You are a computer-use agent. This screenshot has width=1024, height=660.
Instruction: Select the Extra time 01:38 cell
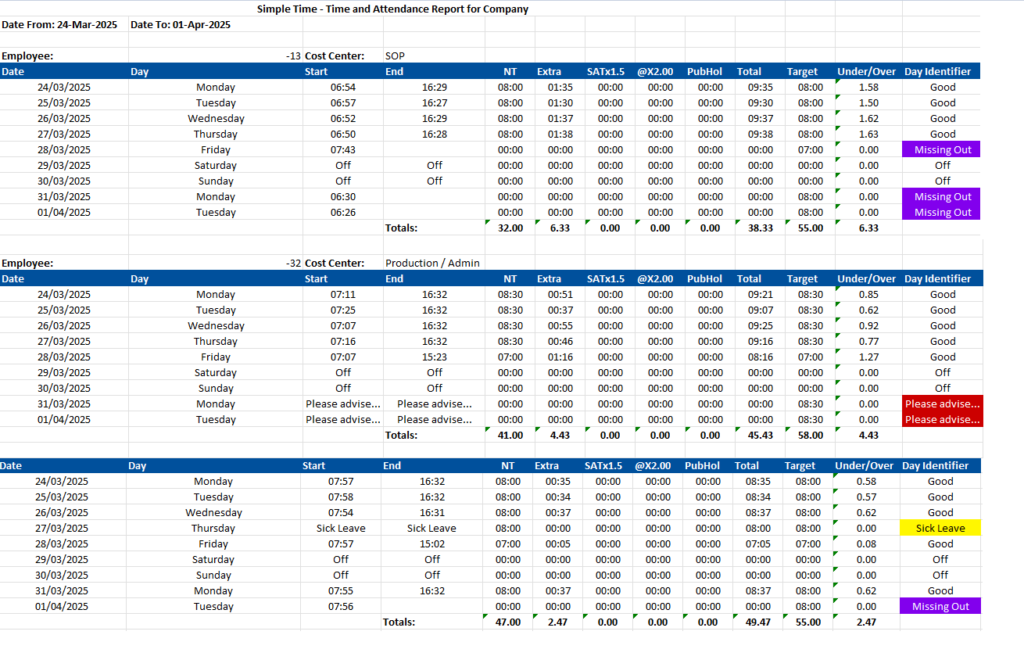(x=560, y=134)
